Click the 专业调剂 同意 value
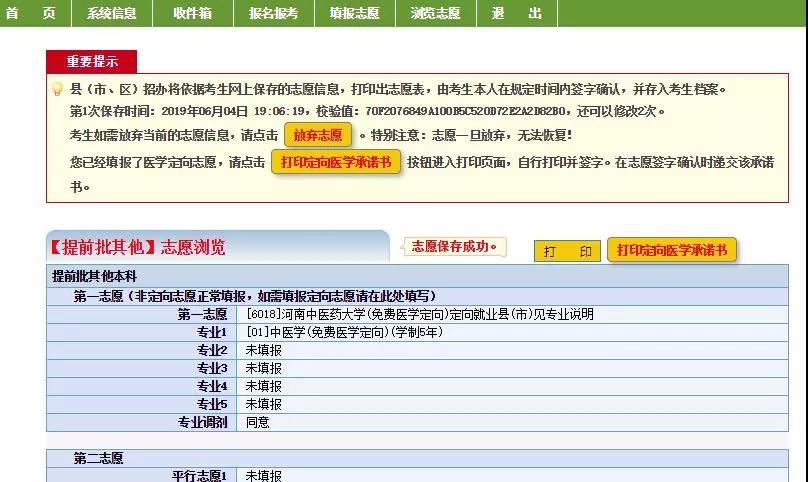This screenshot has width=808, height=482. coord(258,422)
